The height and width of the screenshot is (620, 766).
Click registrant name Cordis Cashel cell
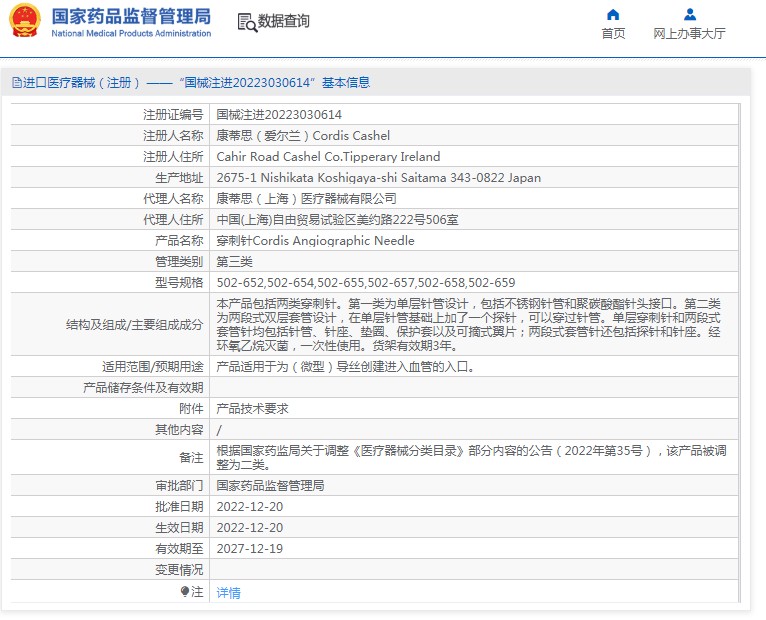point(303,136)
